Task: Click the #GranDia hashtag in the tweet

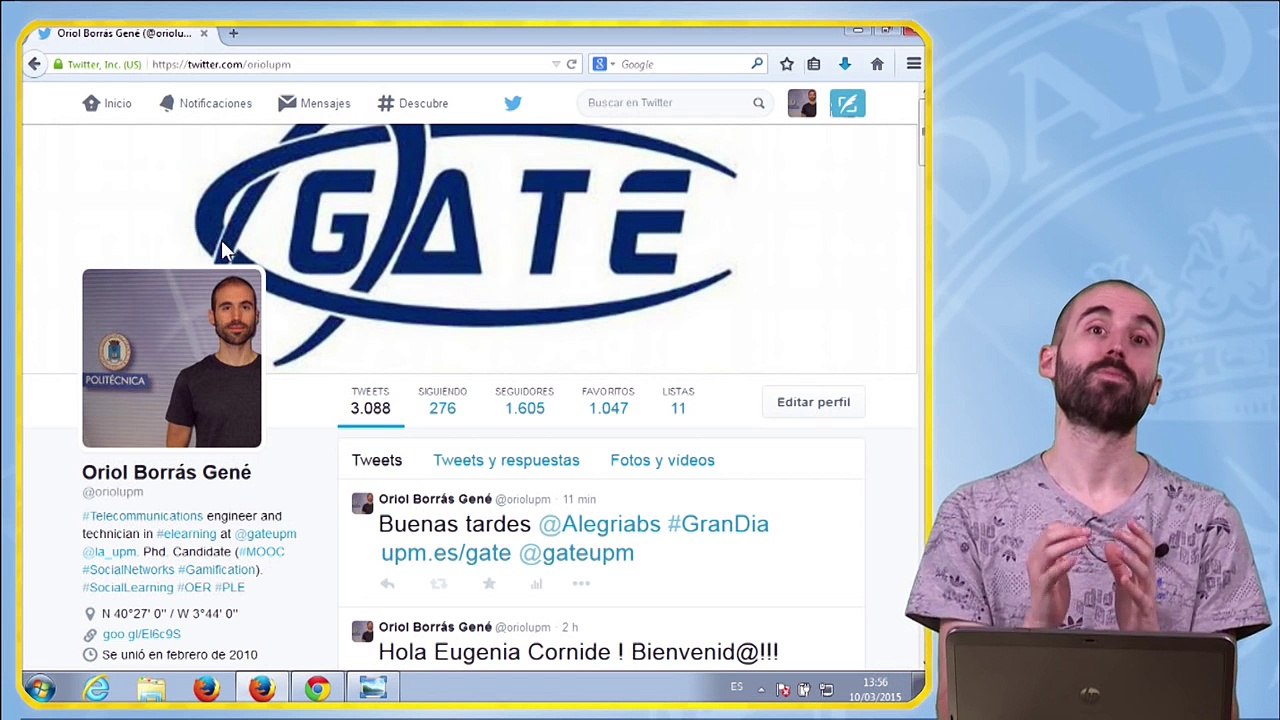Action: pos(718,524)
